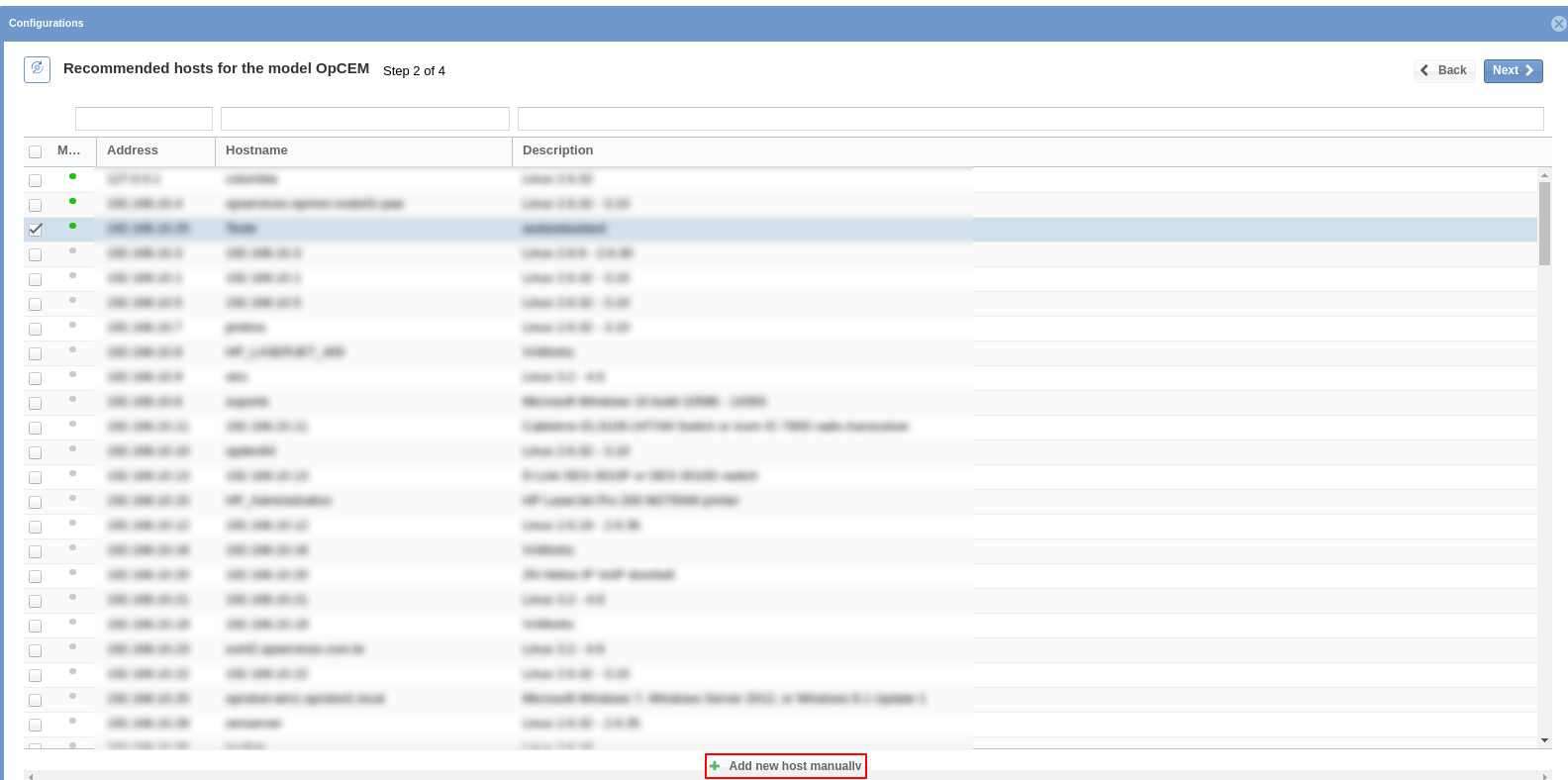Click the vertical scrollbar thumb
Viewport: 1568px width, 780px height.
[1544, 223]
